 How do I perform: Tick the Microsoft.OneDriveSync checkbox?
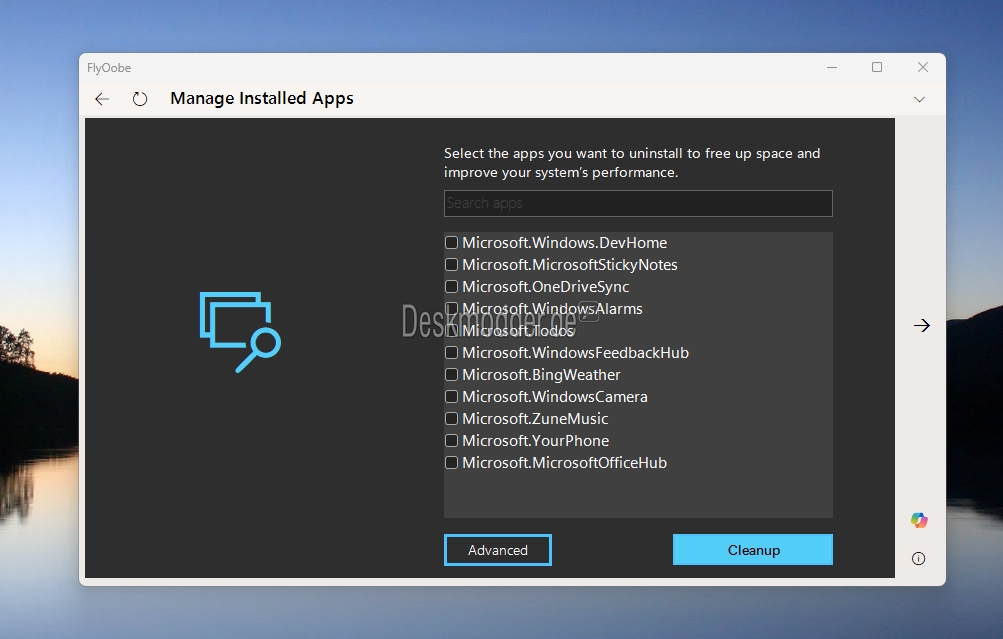pyautogui.click(x=452, y=287)
